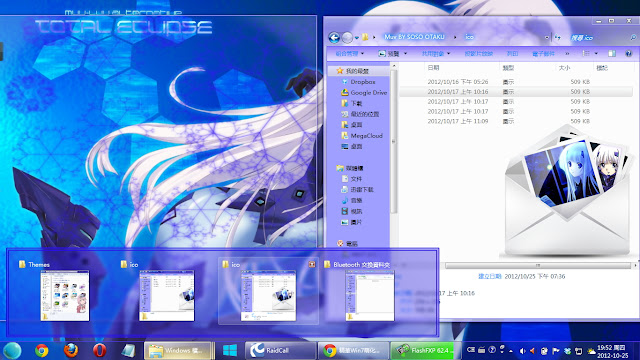This screenshot has width=640, height=360.
Task: Click the envelope preview image
Action: point(568,190)
